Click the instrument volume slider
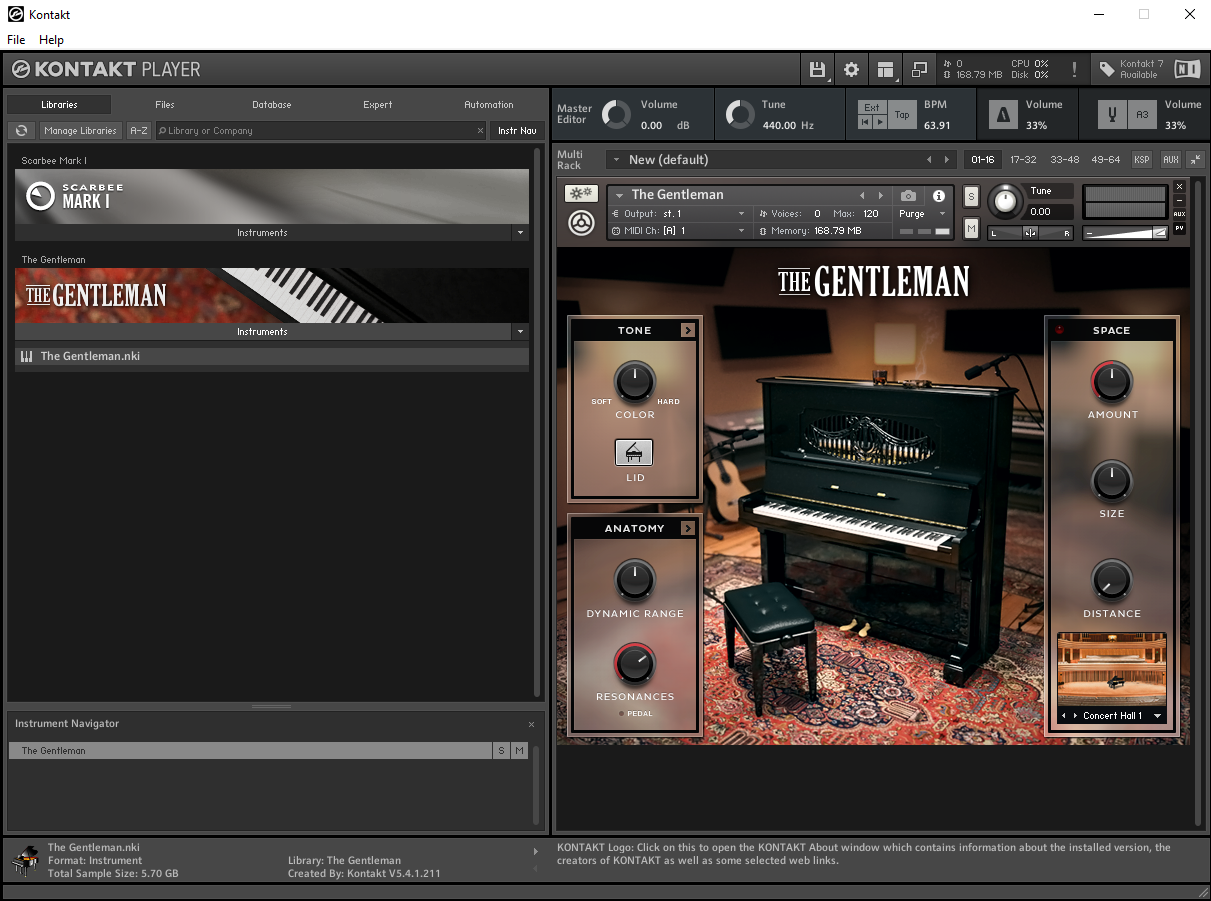1211x901 pixels. tap(1126, 233)
